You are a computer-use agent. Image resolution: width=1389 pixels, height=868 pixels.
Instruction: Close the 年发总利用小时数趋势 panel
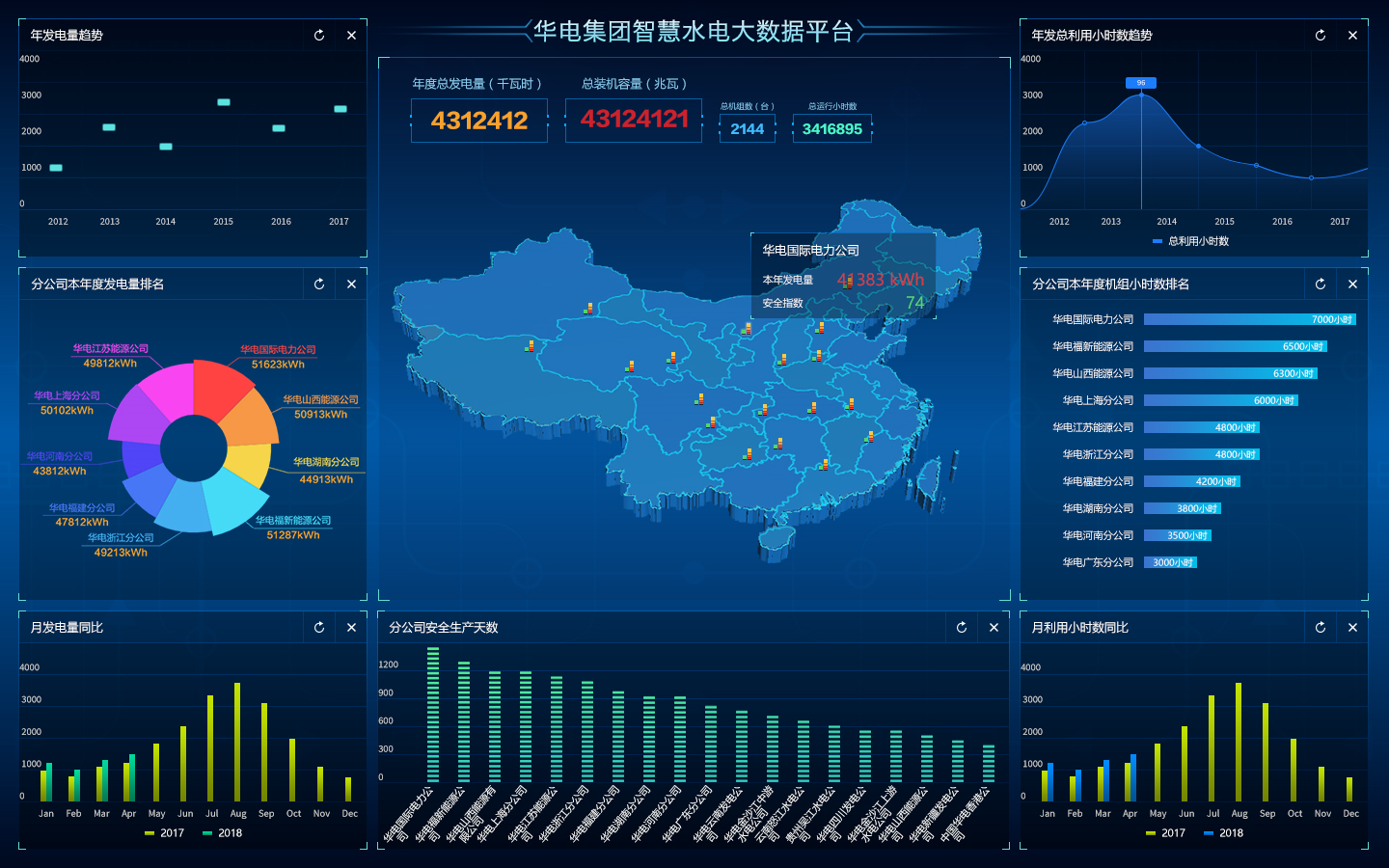(1352, 36)
